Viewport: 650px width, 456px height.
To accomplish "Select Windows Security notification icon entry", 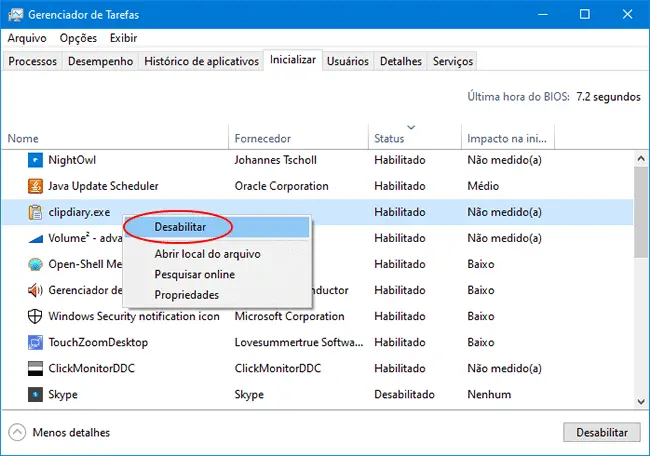I will coord(133,316).
